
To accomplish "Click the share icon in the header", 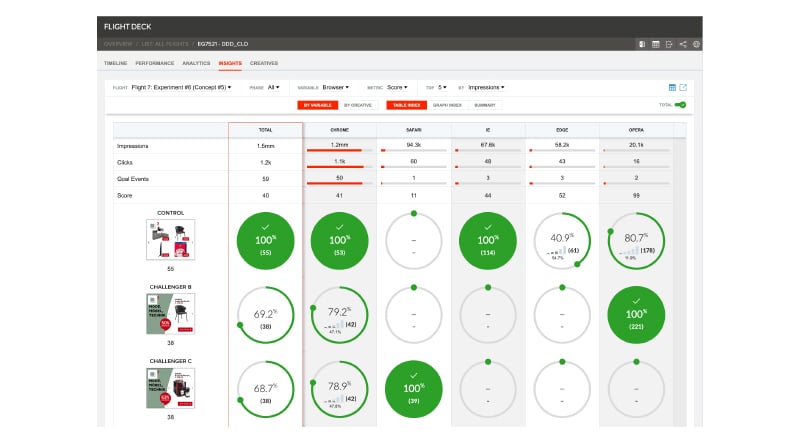I will tap(683, 44).
